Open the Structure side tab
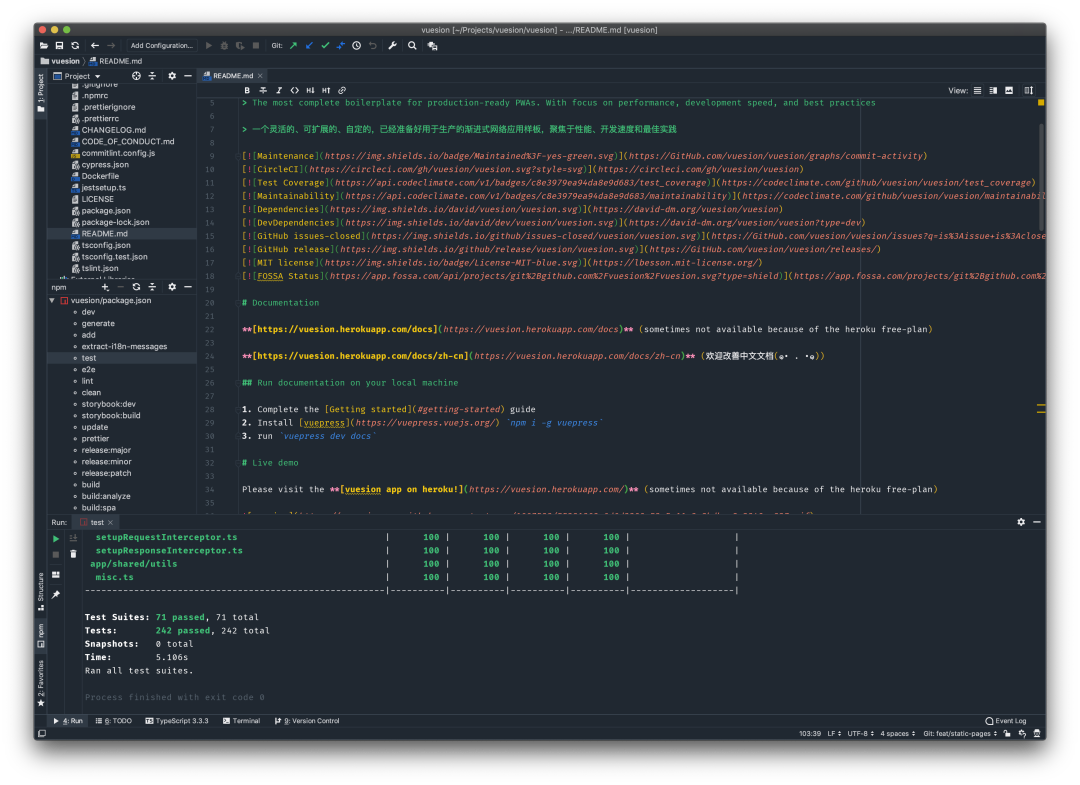The image size is (1080, 785). coord(41,592)
